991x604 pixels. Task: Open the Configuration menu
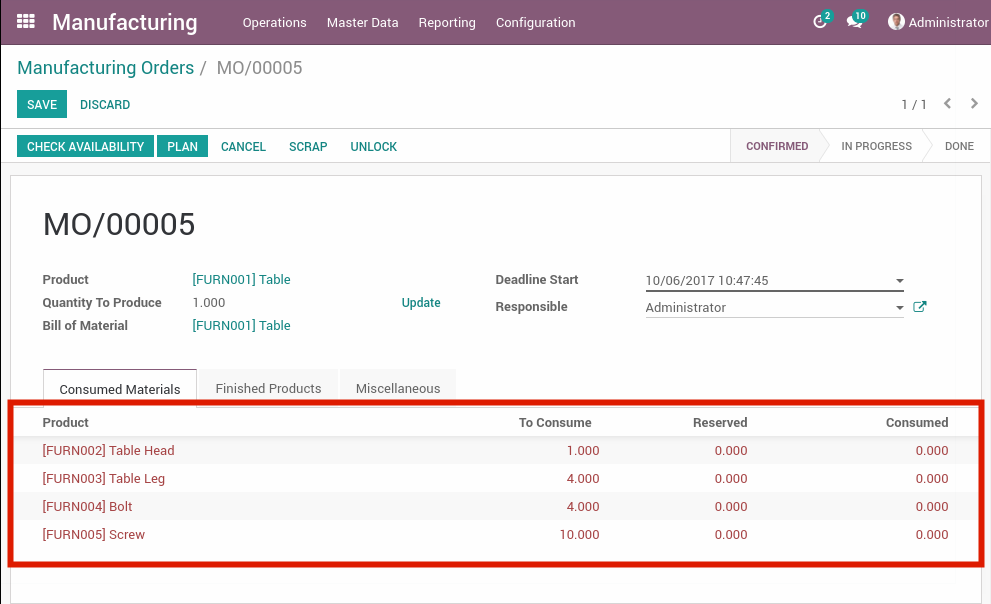(535, 23)
